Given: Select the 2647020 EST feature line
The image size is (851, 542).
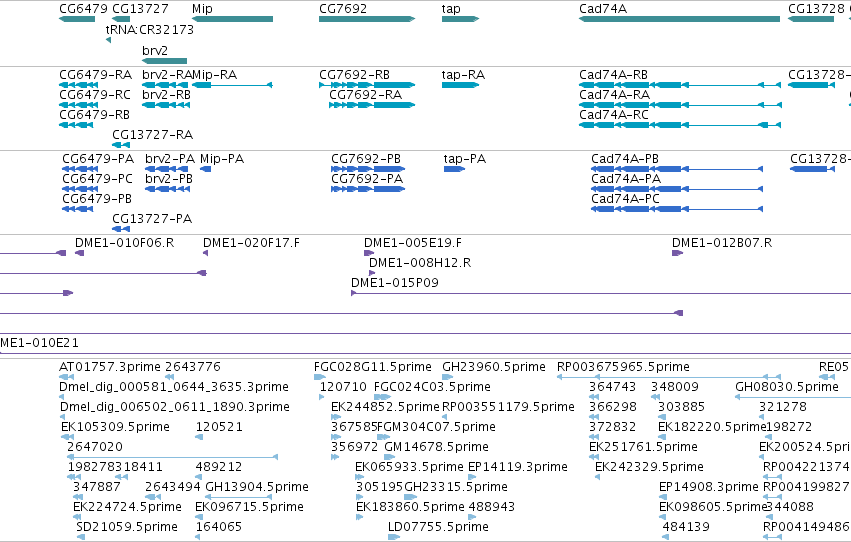Looking at the screenshot, I should point(173,457).
